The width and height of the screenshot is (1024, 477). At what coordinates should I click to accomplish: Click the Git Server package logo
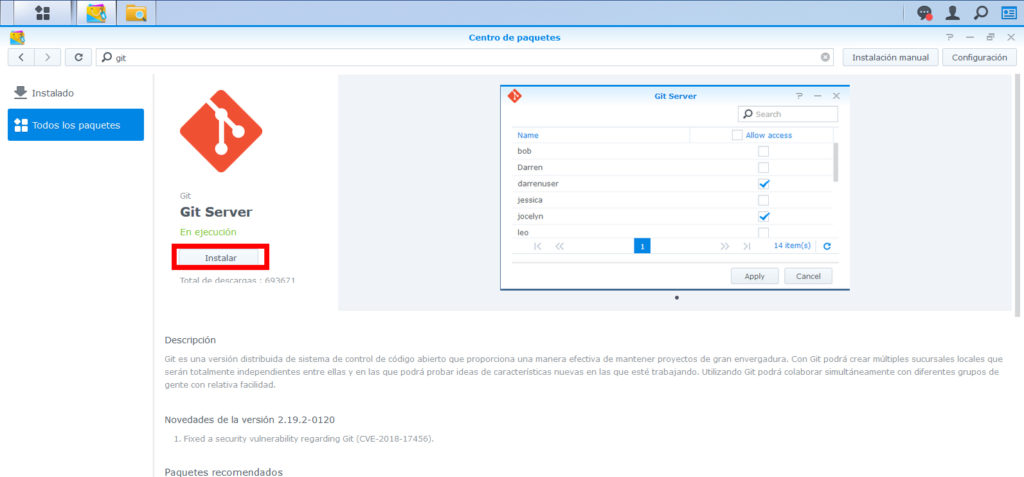point(221,131)
